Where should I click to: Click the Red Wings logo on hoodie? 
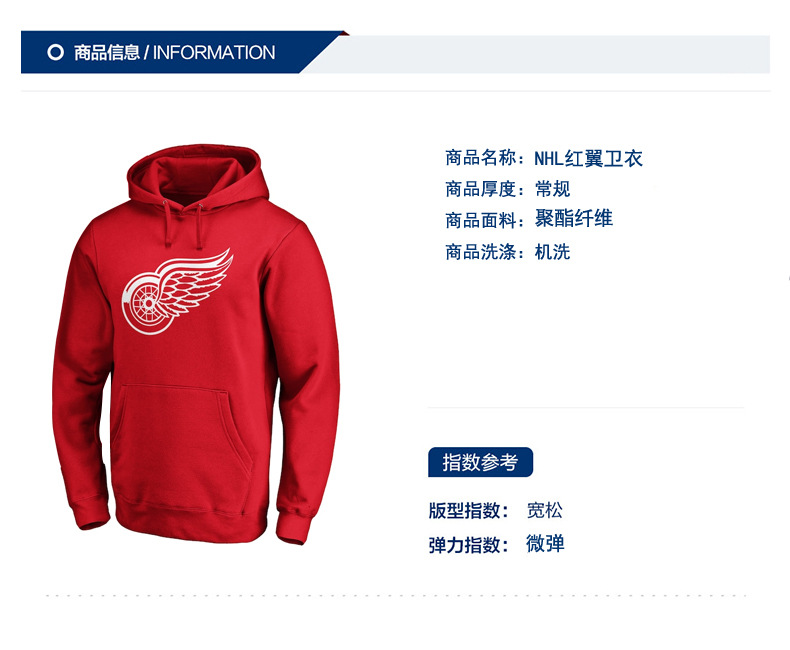[x=177, y=292]
